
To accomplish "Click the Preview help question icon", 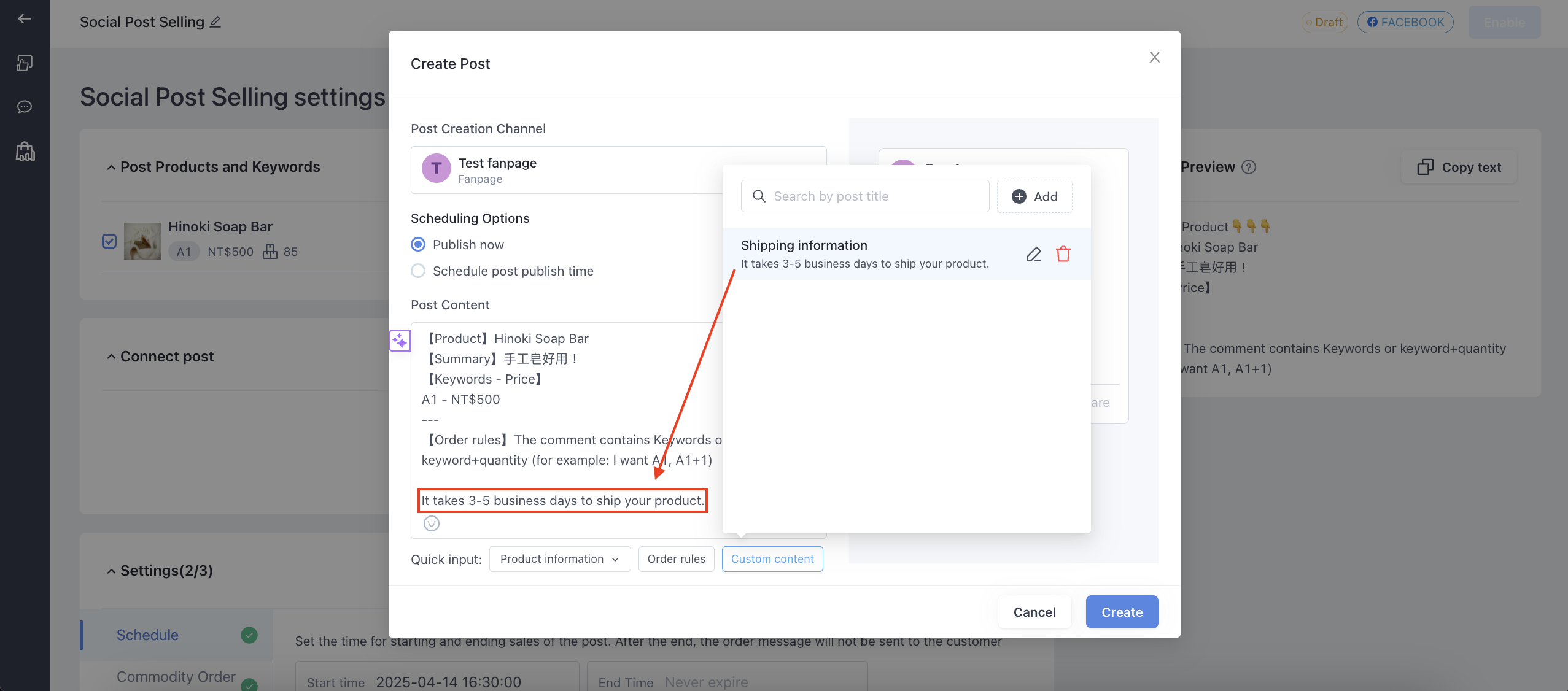I will [1249, 167].
